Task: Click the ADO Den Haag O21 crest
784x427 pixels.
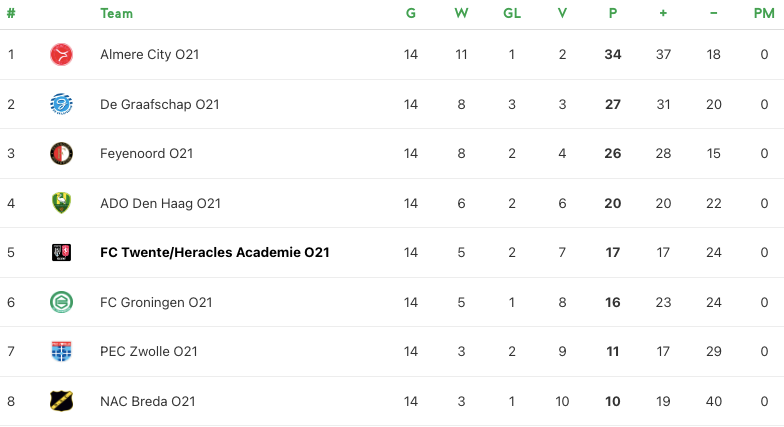Action: point(62,203)
